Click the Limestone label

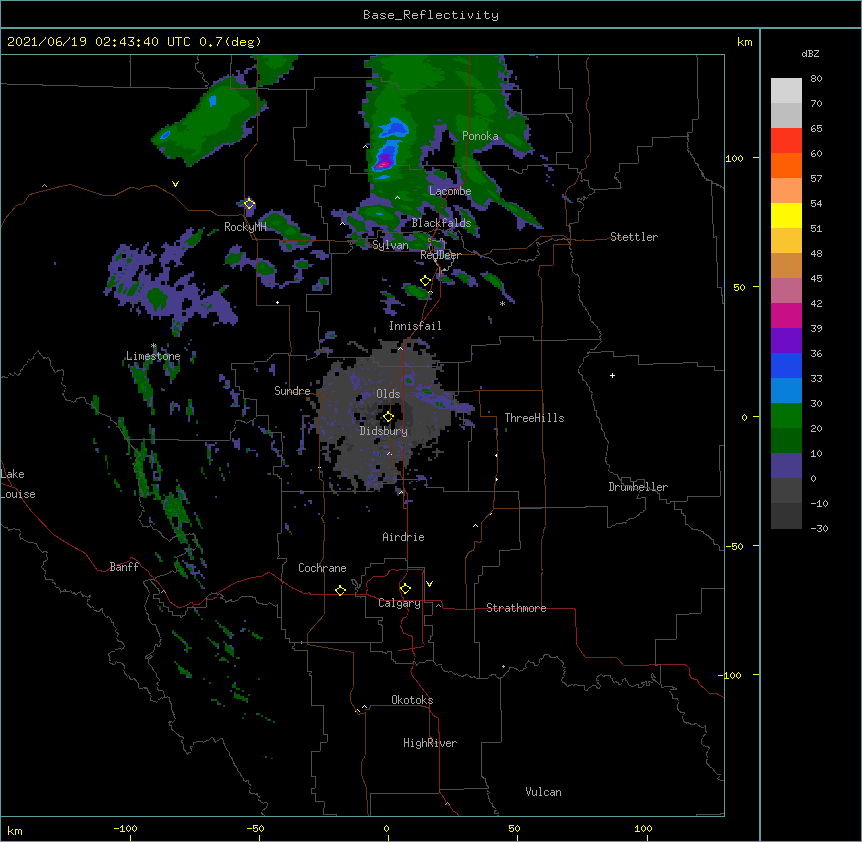[153, 356]
